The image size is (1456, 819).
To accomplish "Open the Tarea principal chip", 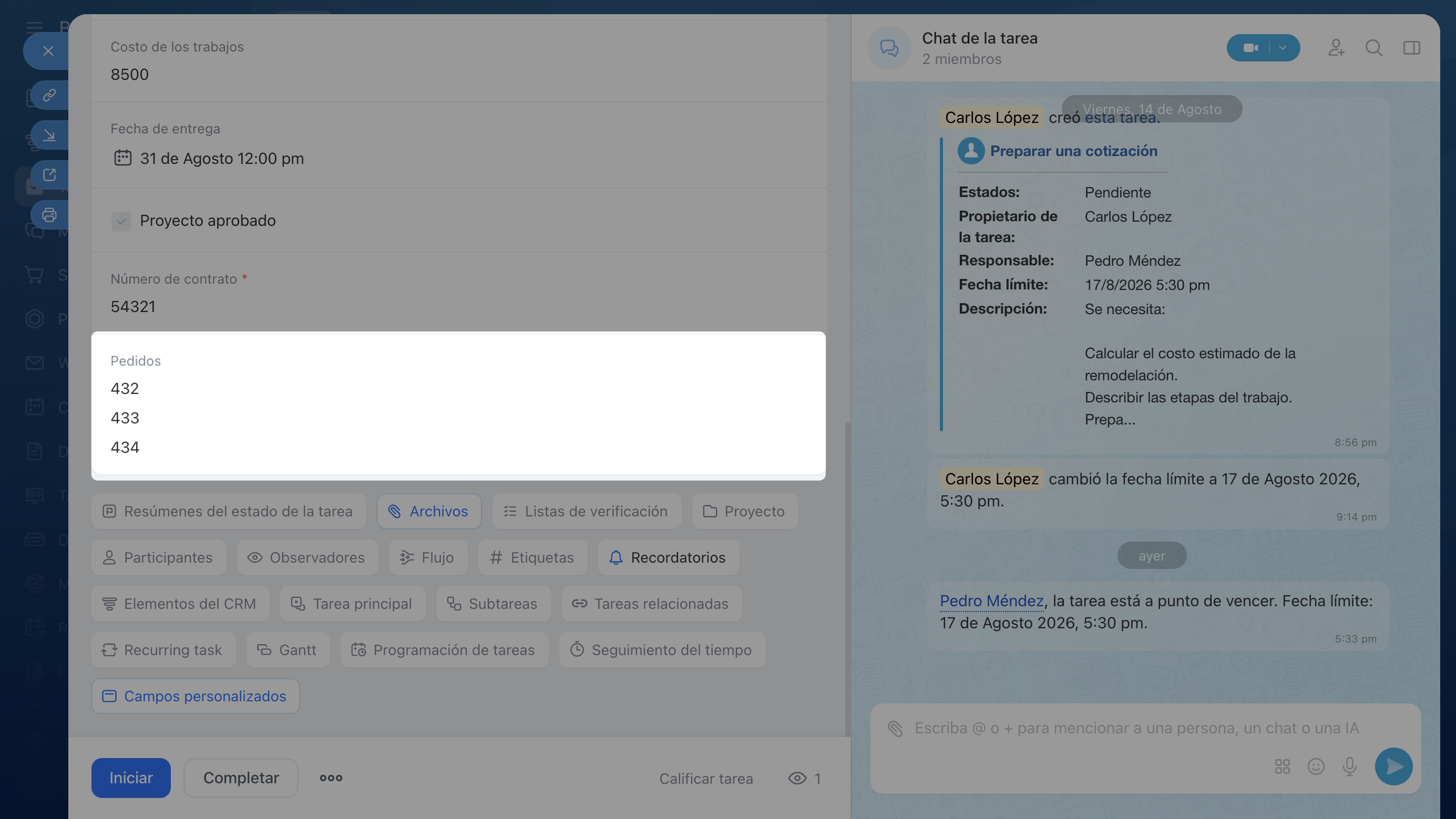I will 353,604.
